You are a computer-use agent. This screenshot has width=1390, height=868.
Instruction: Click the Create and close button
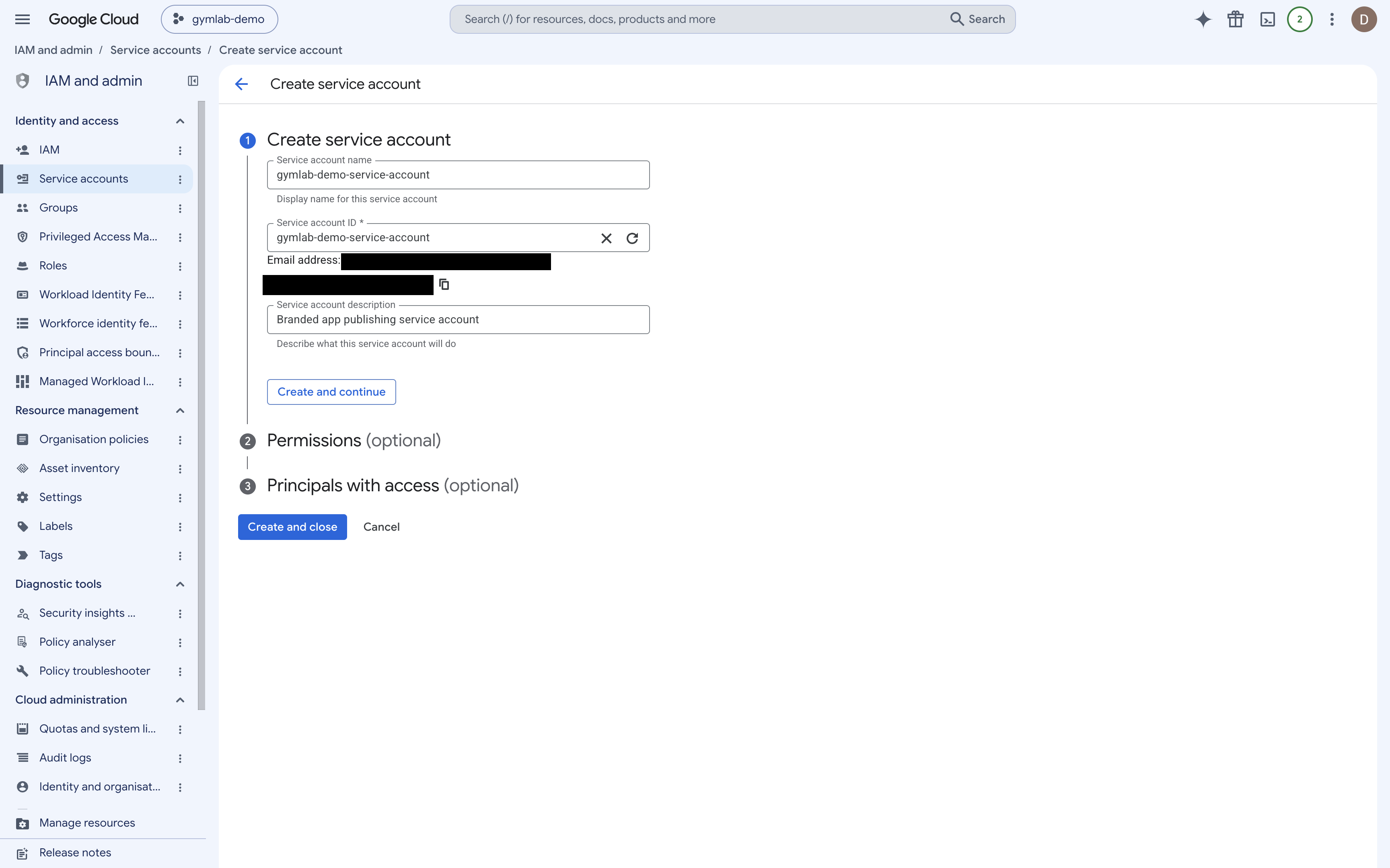point(292,527)
